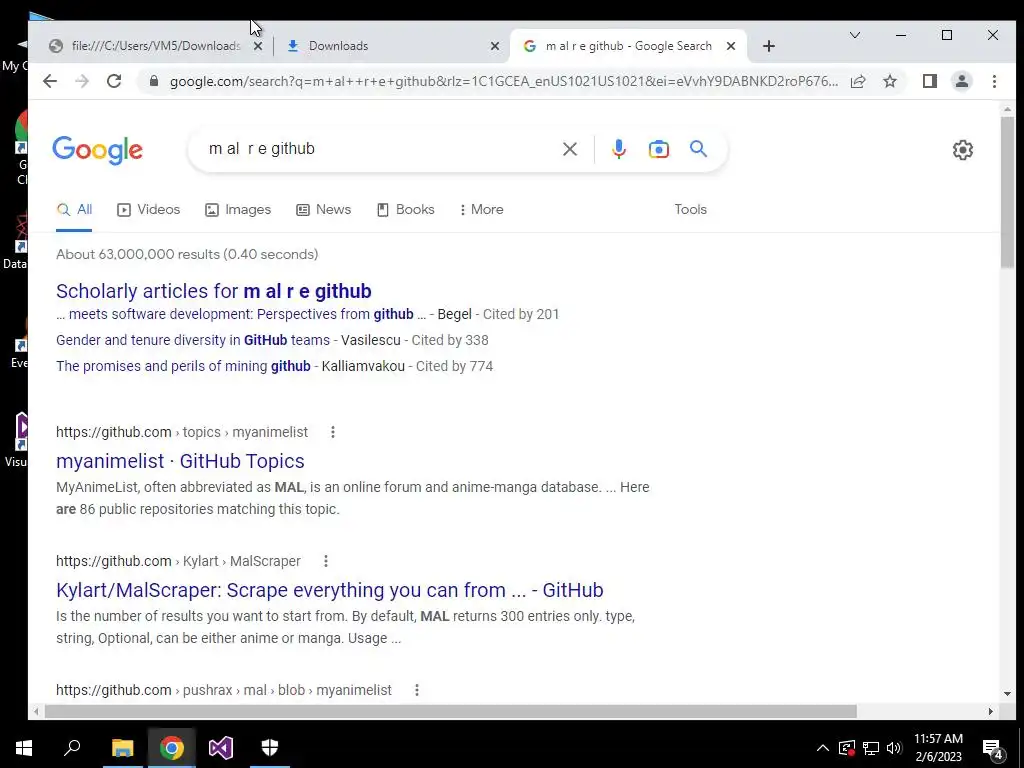Open The promises and perils of mining github
1024x768 pixels.
(183, 366)
